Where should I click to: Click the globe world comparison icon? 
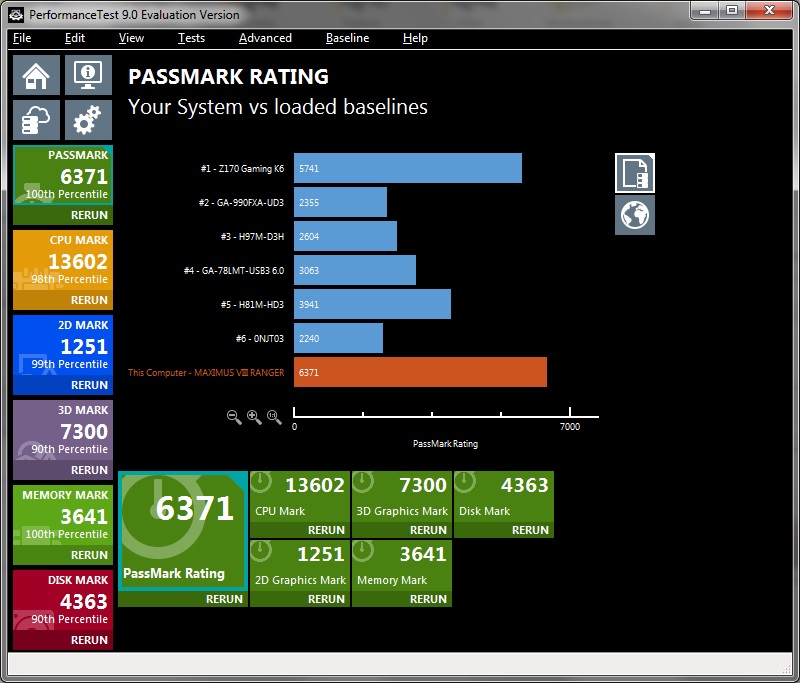(x=635, y=215)
